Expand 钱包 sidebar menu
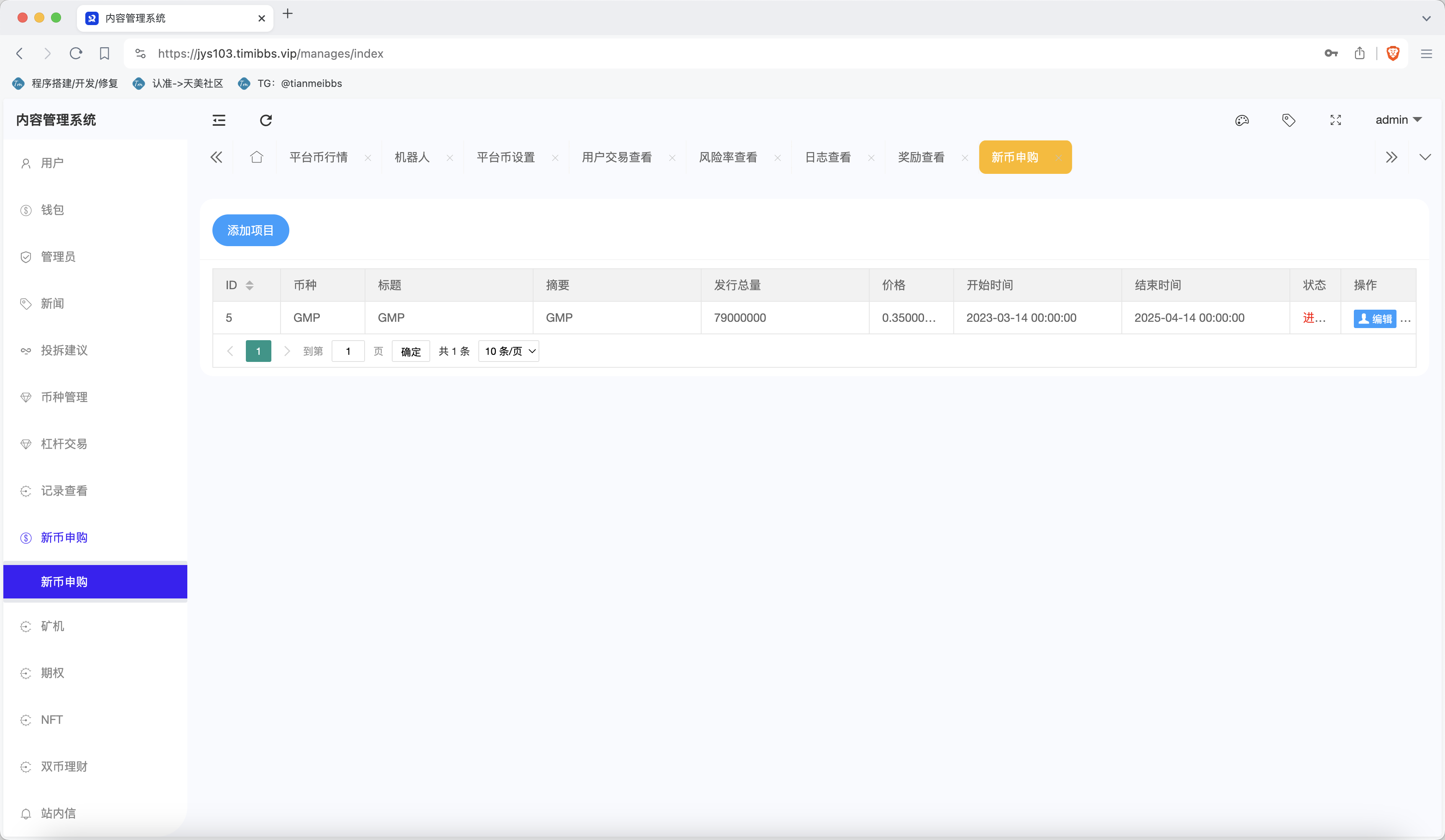Image resolution: width=1445 pixels, height=840 pixels. pos(95,210)
